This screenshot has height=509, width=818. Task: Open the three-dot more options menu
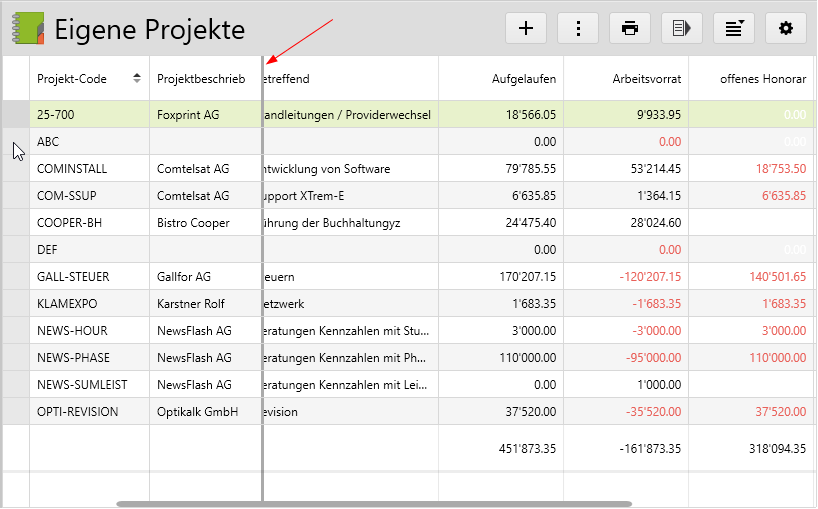tap(578, 28)
